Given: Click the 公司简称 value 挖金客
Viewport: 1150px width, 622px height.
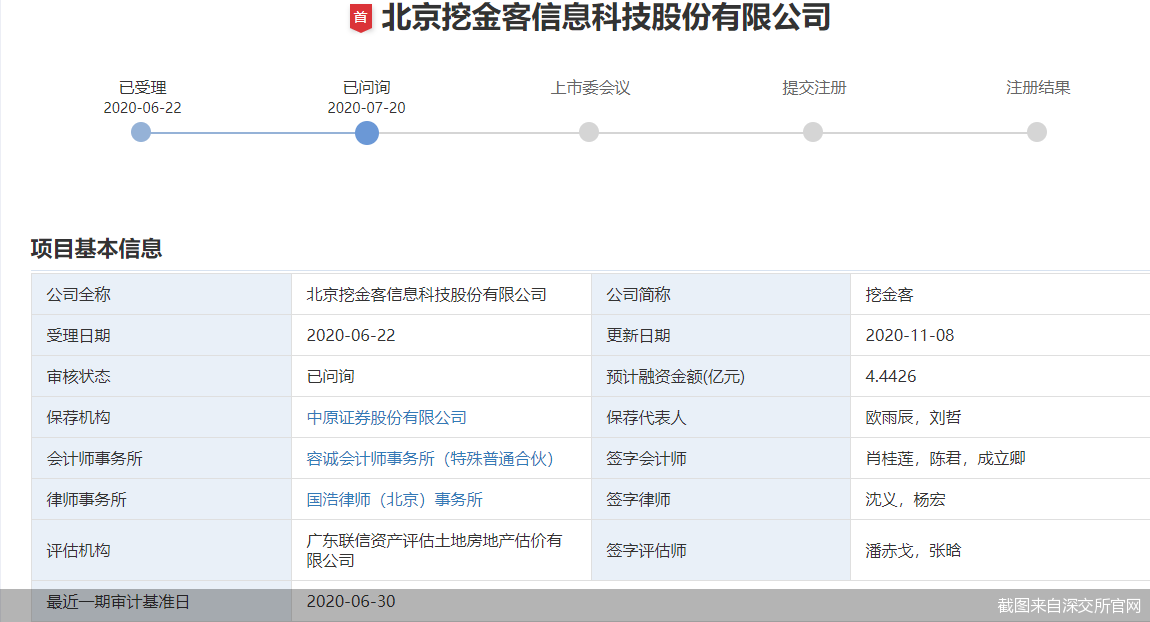Looking at the screenshot, I should click(x=890, y=295).
